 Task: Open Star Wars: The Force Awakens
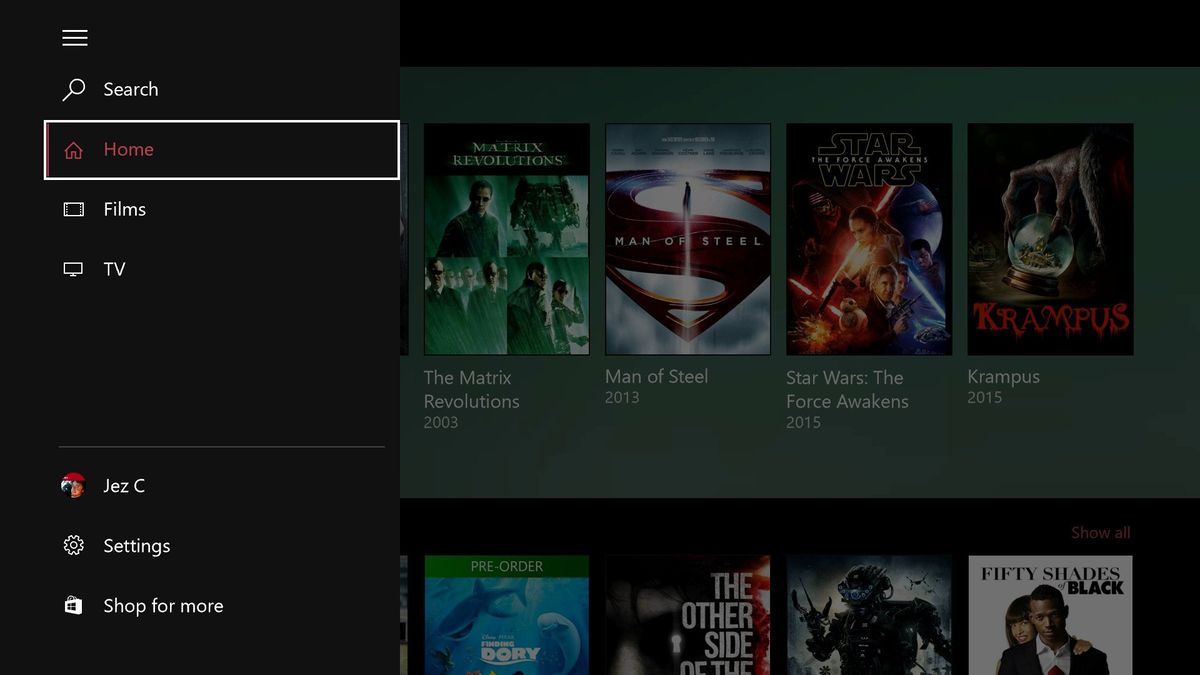coord(868,239)
